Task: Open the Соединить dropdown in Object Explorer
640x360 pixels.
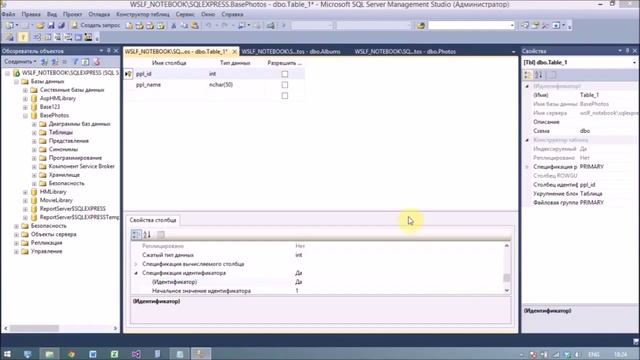Action: pyautogui.click(x=20, y=62)
